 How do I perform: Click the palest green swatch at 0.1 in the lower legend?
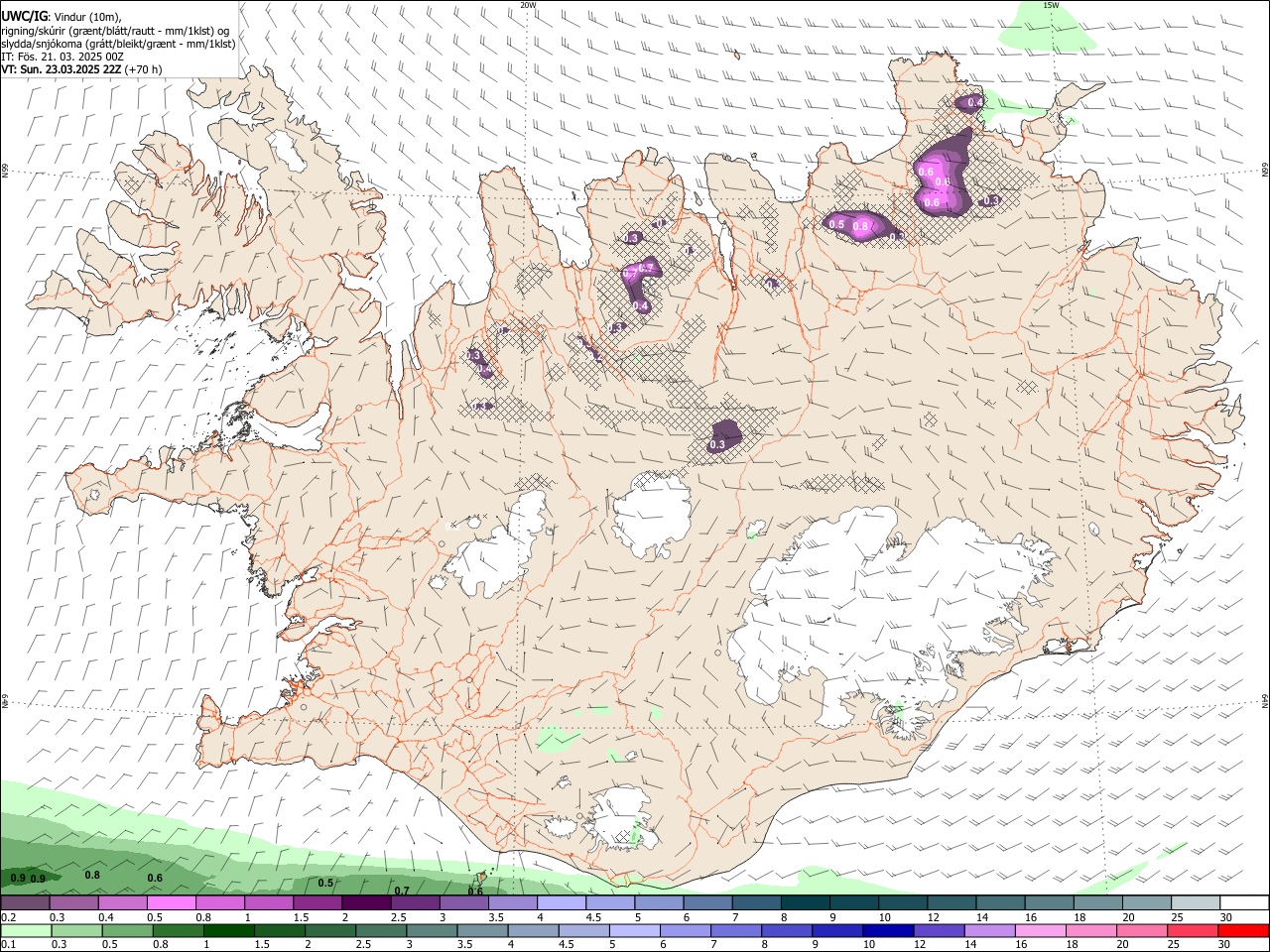pos(26,931)
